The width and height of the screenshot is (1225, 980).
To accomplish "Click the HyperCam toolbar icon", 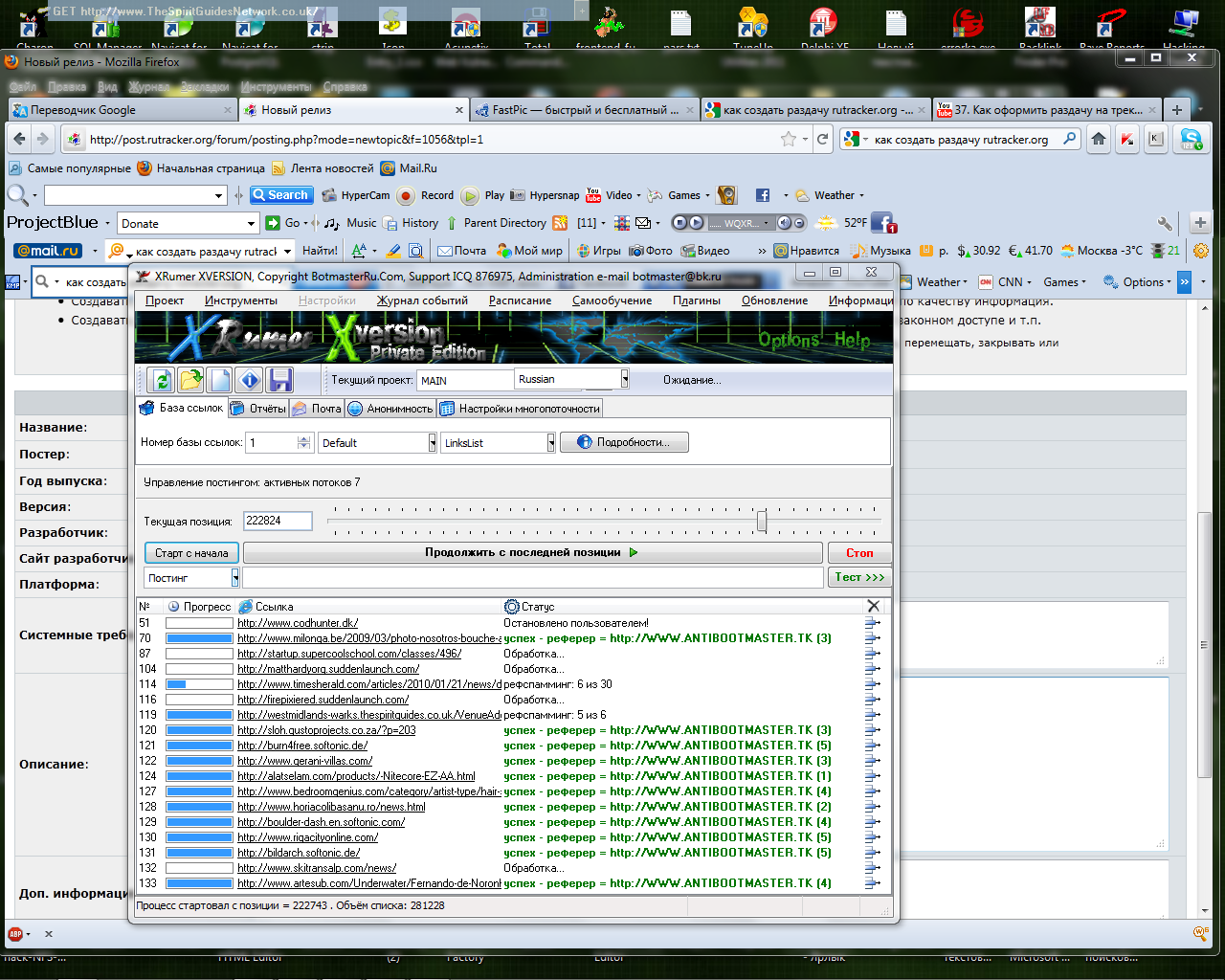I will (356, 195).
